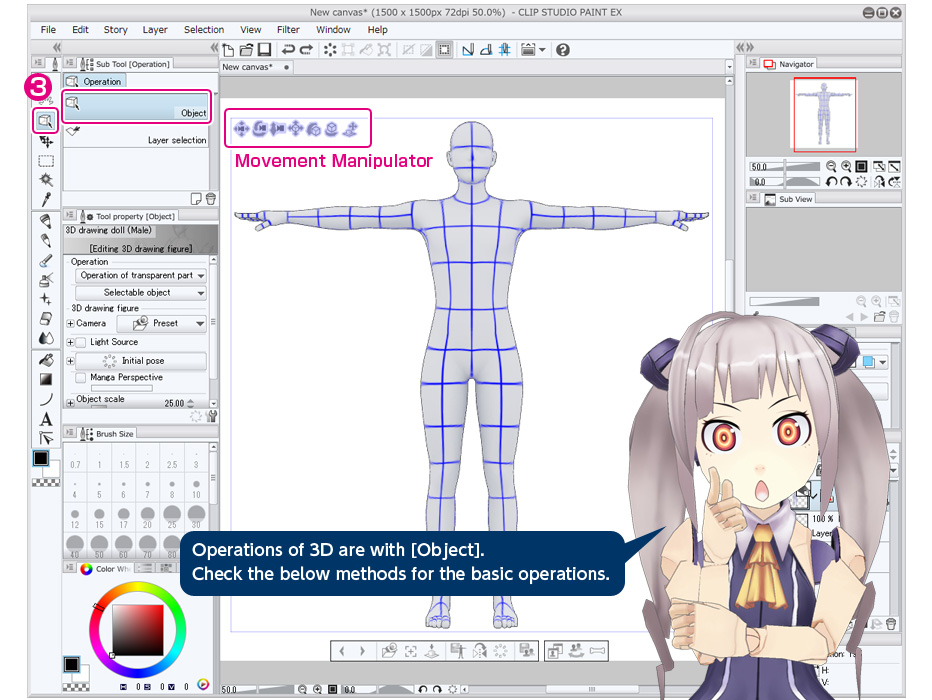Viewport: 932px width, 700px height.
Task: Tick the Manga Perspective checkbox
Action: (81, 377)
